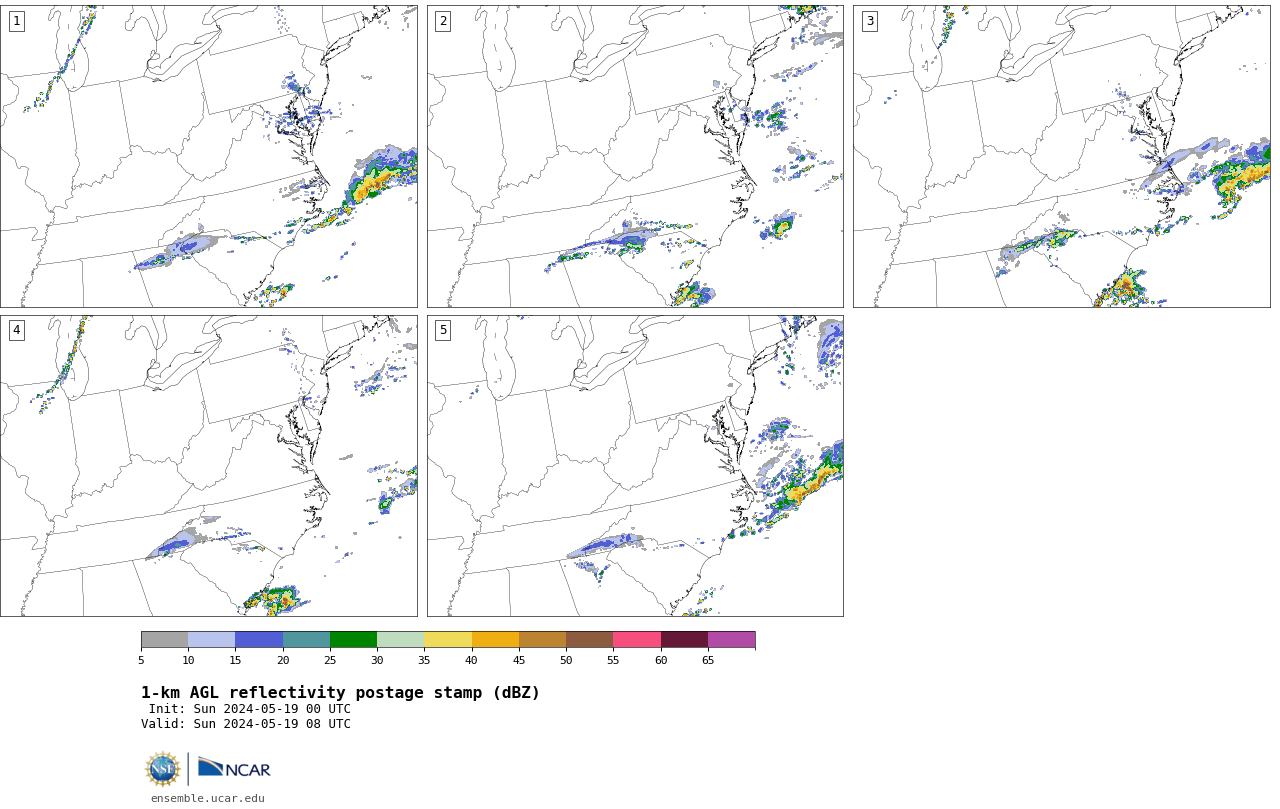
Task: Click the colorbar tick label 20
Action: [x=283, y=660]
